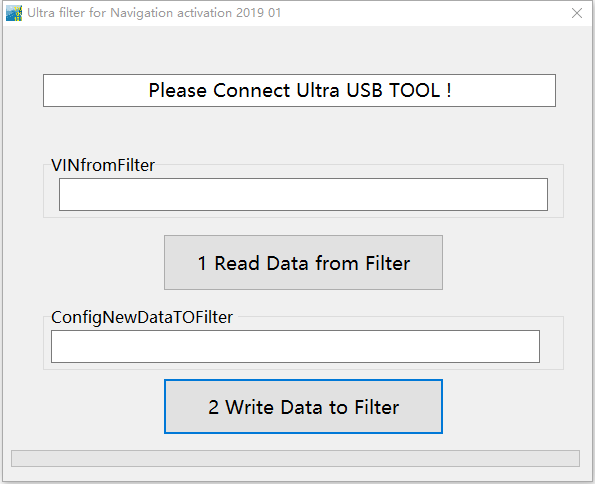This screenshot has height=484, width=595.
Task: Click the word 'Connect' in the status message
Action: pos(251,90)
